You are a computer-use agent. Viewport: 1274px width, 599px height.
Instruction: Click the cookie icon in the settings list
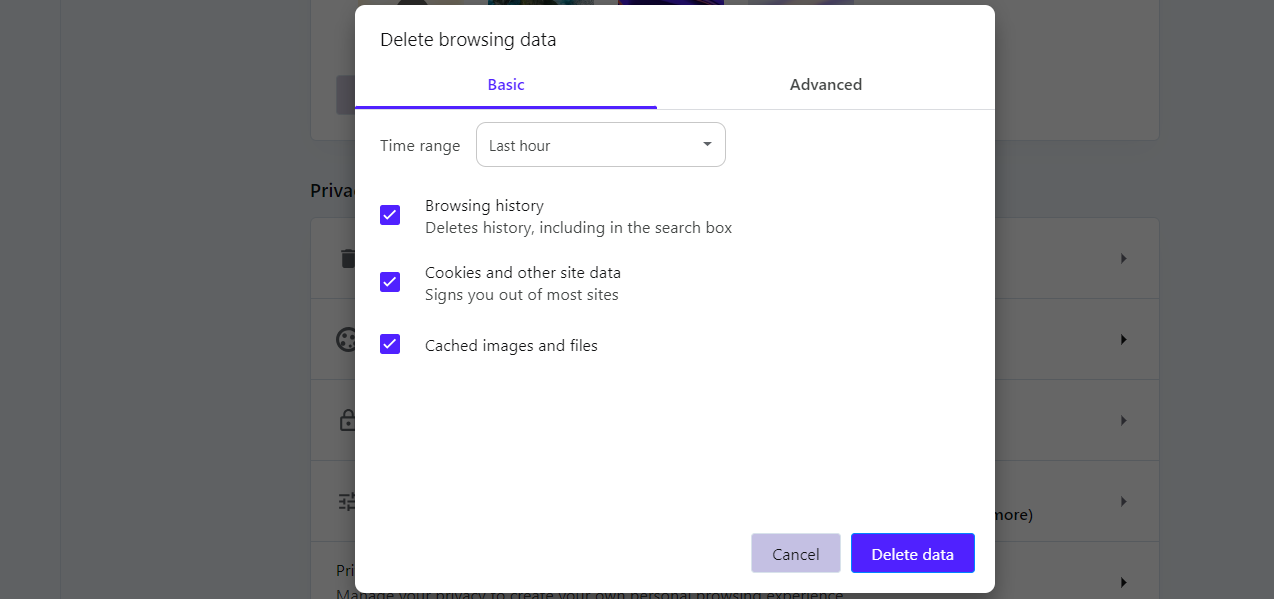(x=346, y=339)
